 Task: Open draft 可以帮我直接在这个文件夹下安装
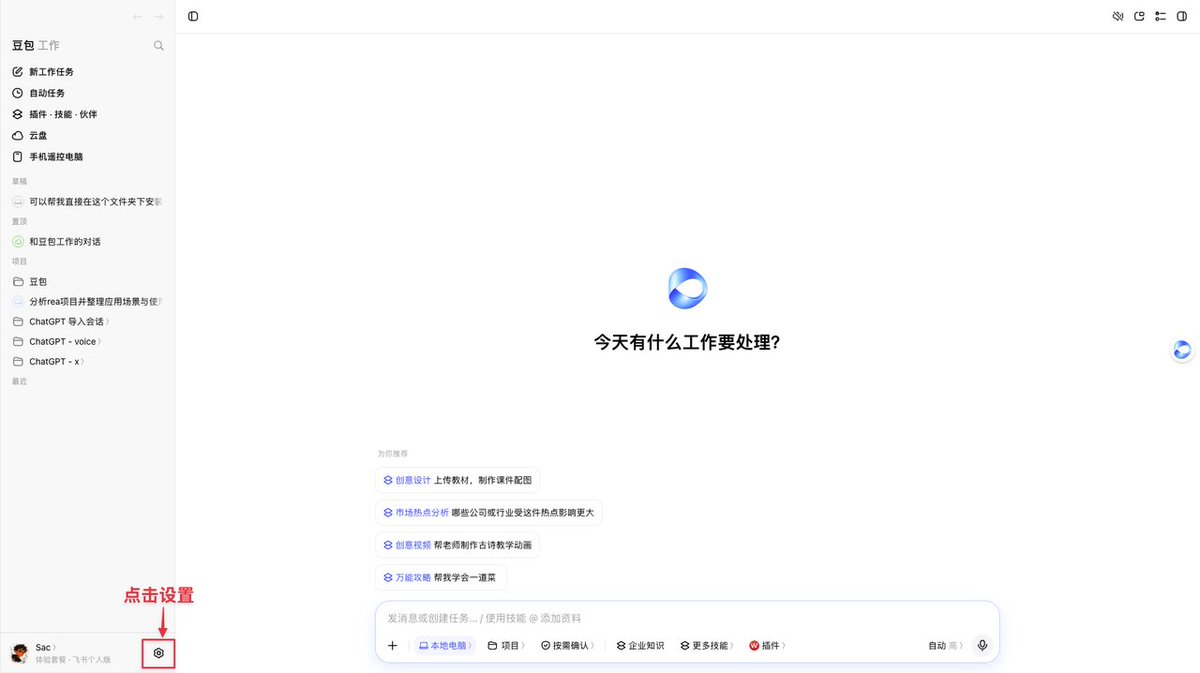[x=87, y=201]
